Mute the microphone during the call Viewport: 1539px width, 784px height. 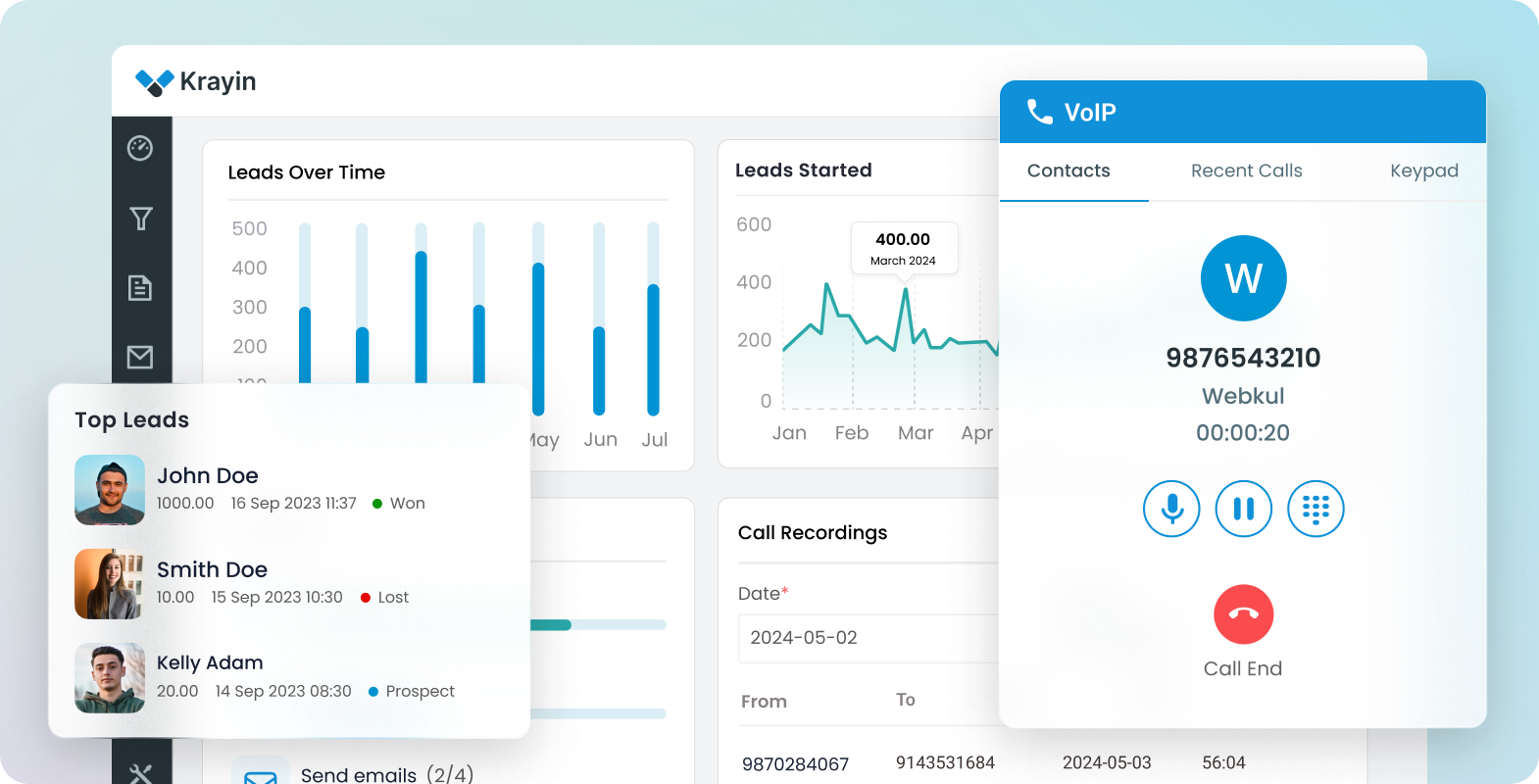click(x=1171, y=509)
